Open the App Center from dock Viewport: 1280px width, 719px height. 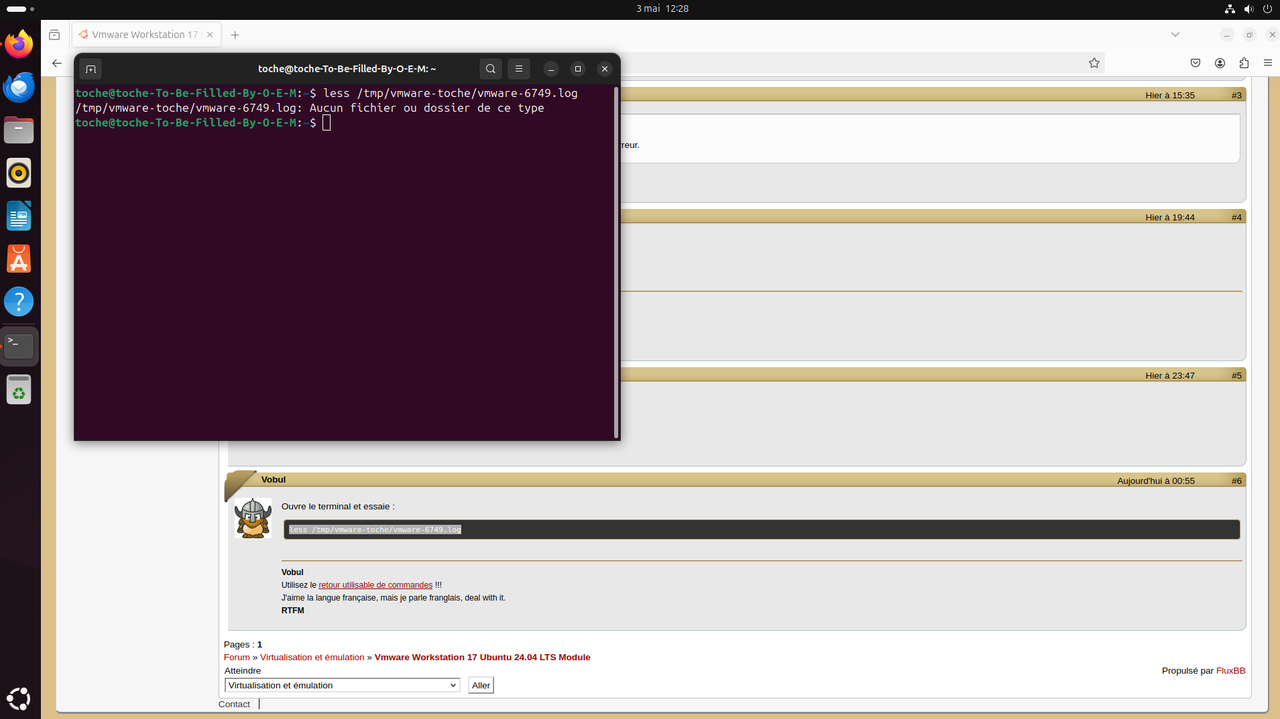point(19,259)
